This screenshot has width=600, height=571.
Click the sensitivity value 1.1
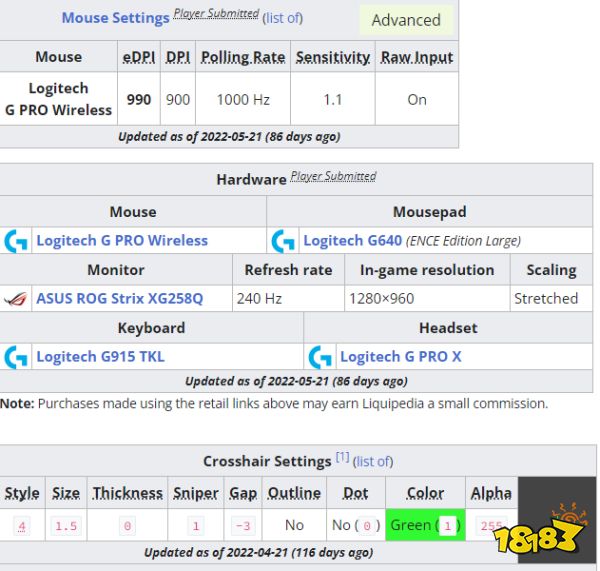coord(333,100)
